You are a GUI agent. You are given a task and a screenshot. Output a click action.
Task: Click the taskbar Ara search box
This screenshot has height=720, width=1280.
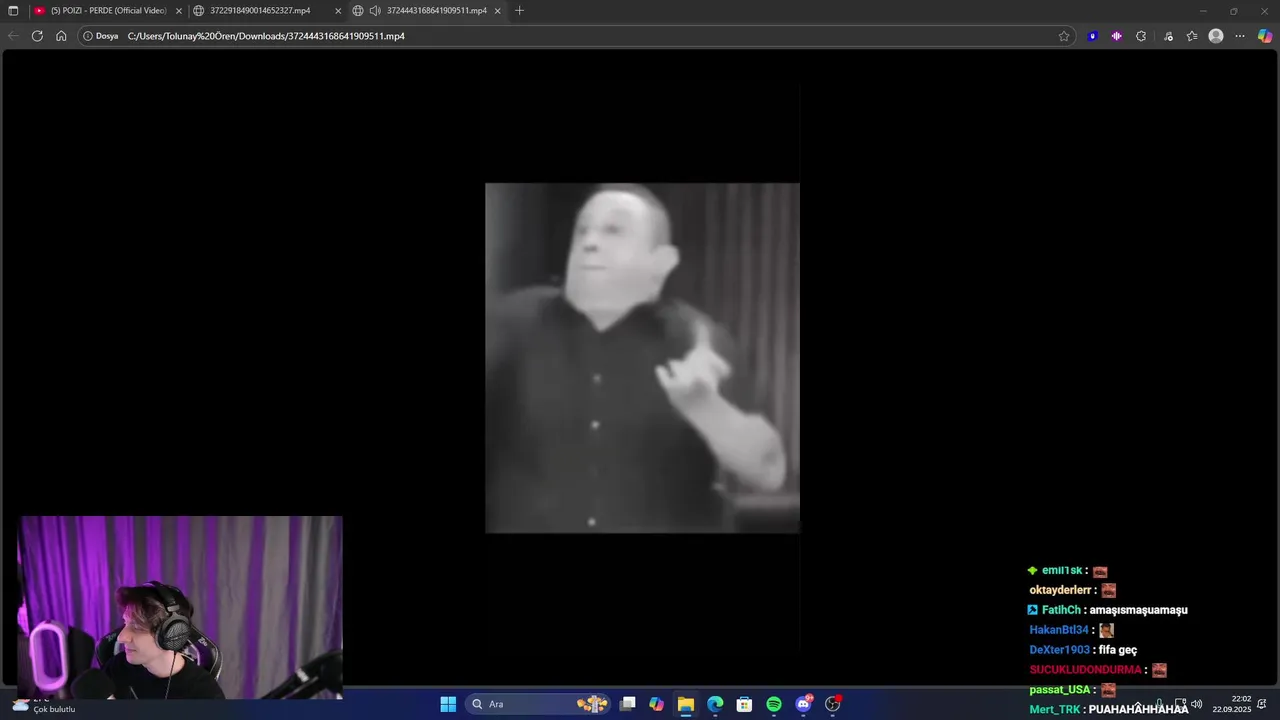pyautogui.click(x=538, y=704)
